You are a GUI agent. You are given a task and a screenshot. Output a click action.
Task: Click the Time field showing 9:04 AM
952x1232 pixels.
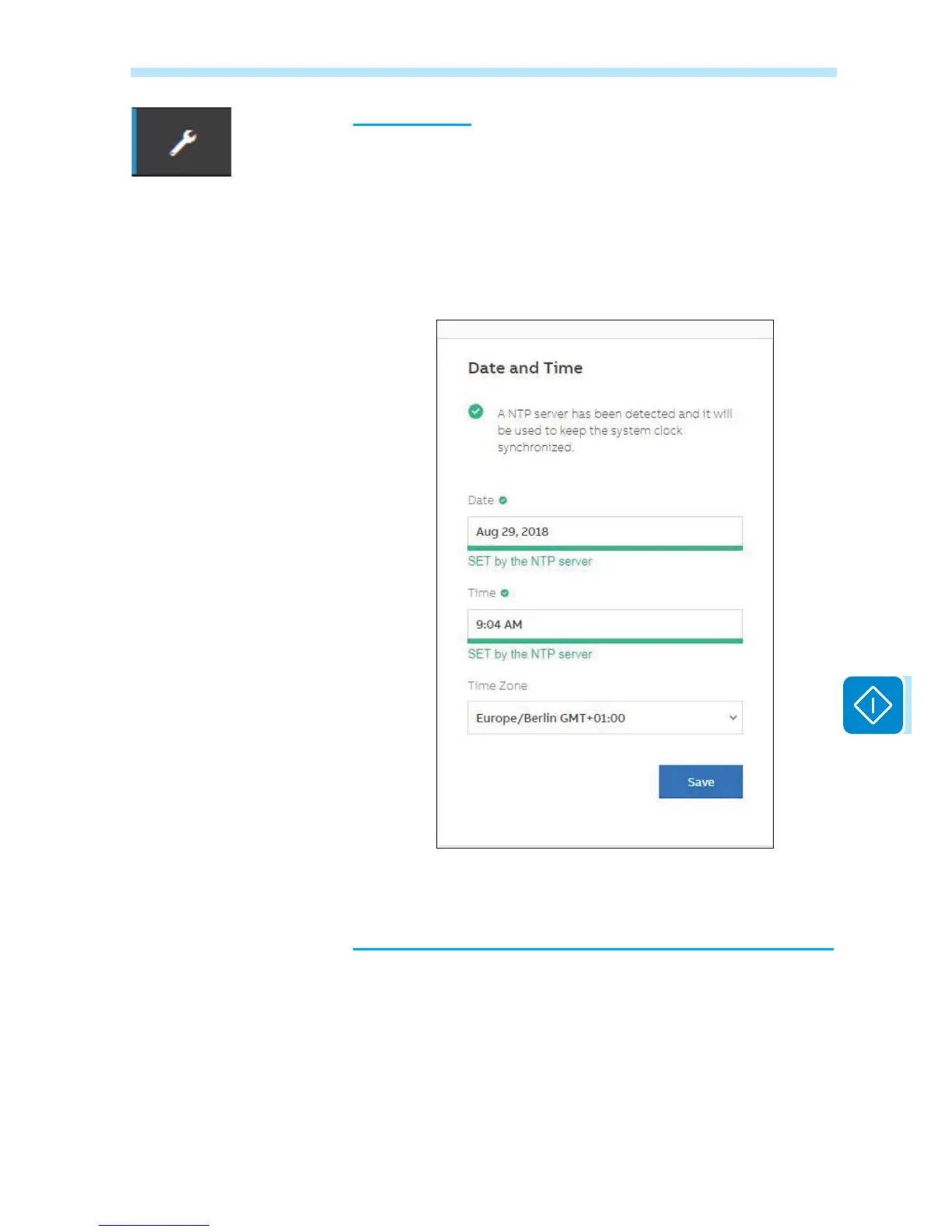pyautogui.click(x=605, y=624)
